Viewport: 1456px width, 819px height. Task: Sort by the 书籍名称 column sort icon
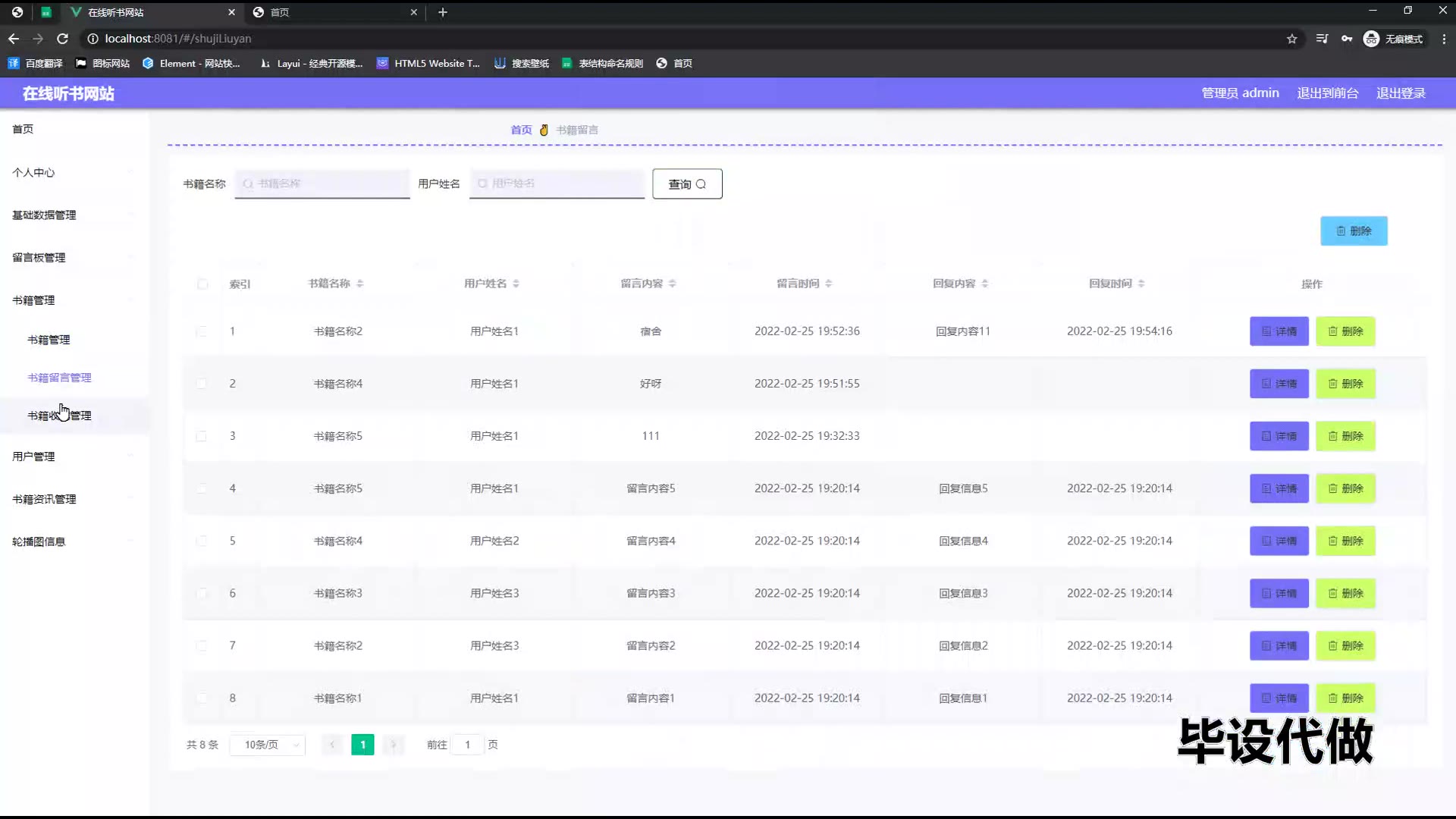click(360, 284)
